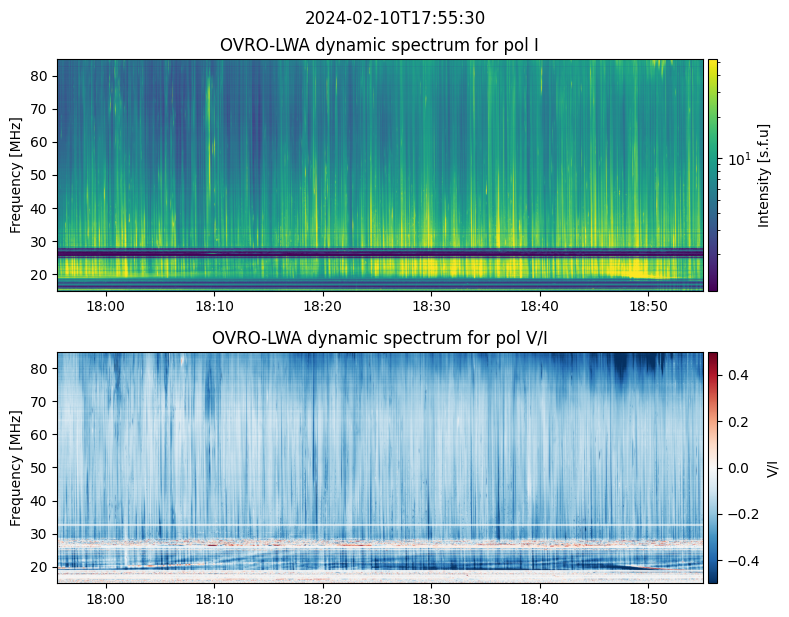Screen dimensions: 789x617
Task: Click 18:30 tick on top plot axis
Action: click(430, 307)
